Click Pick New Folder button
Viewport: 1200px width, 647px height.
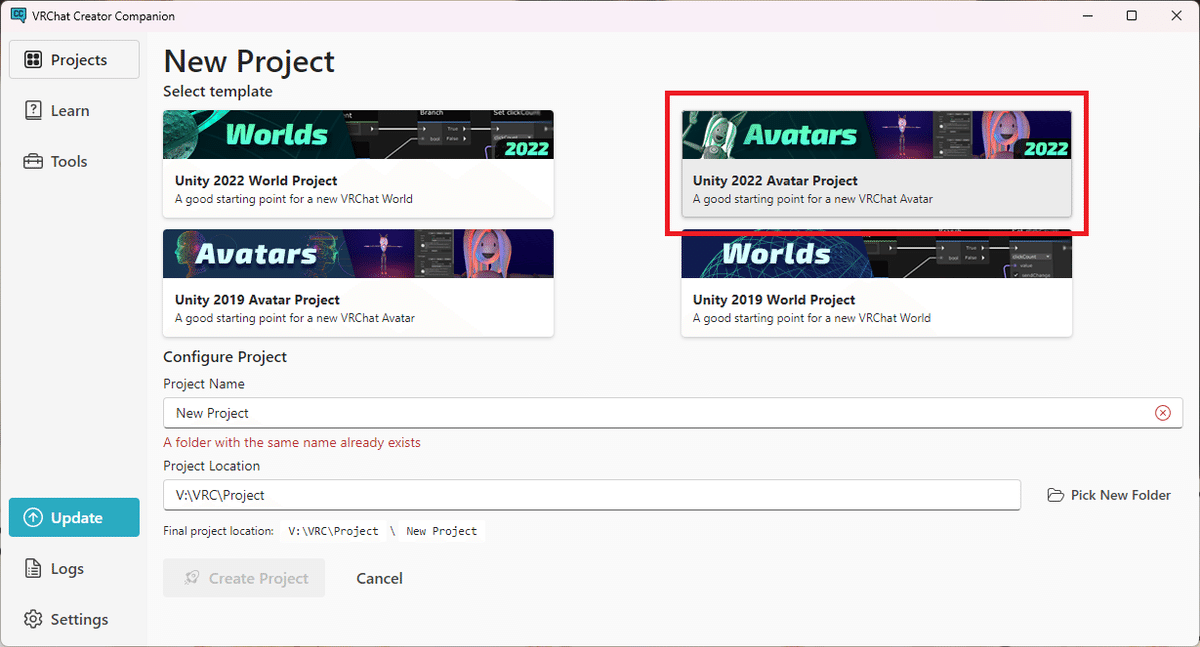(1109, 495)
